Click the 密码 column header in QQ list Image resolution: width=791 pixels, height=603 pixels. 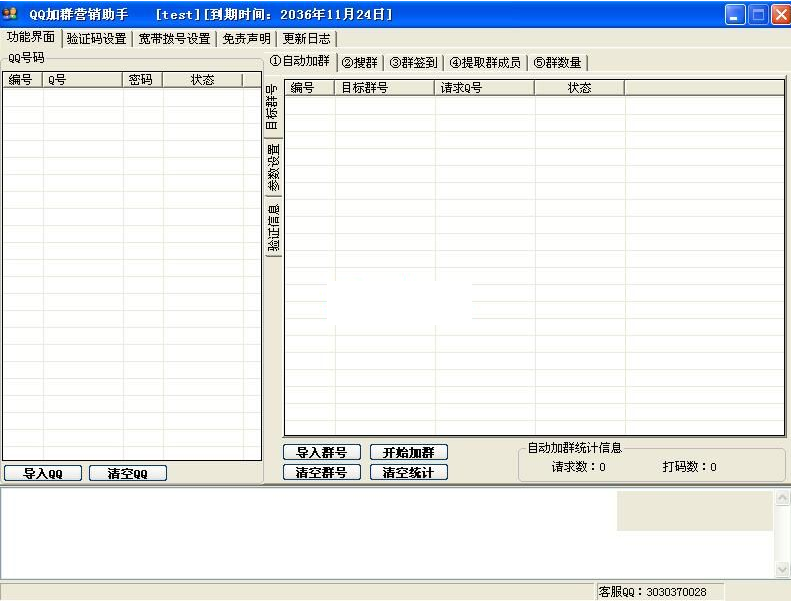pyautogui.click(x=142, y=80)
